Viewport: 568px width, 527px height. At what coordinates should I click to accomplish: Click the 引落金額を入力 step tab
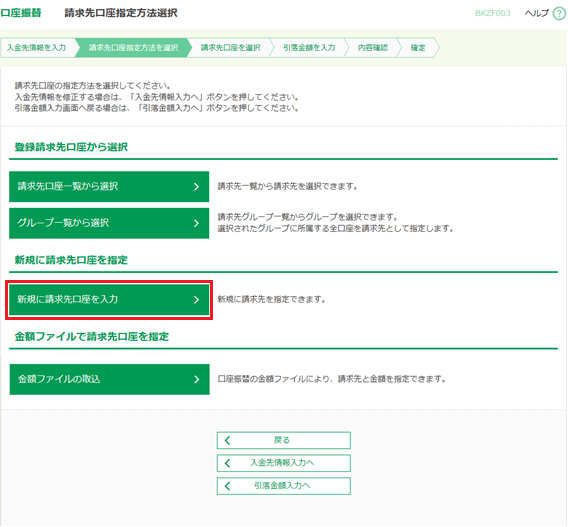point(309,47)
